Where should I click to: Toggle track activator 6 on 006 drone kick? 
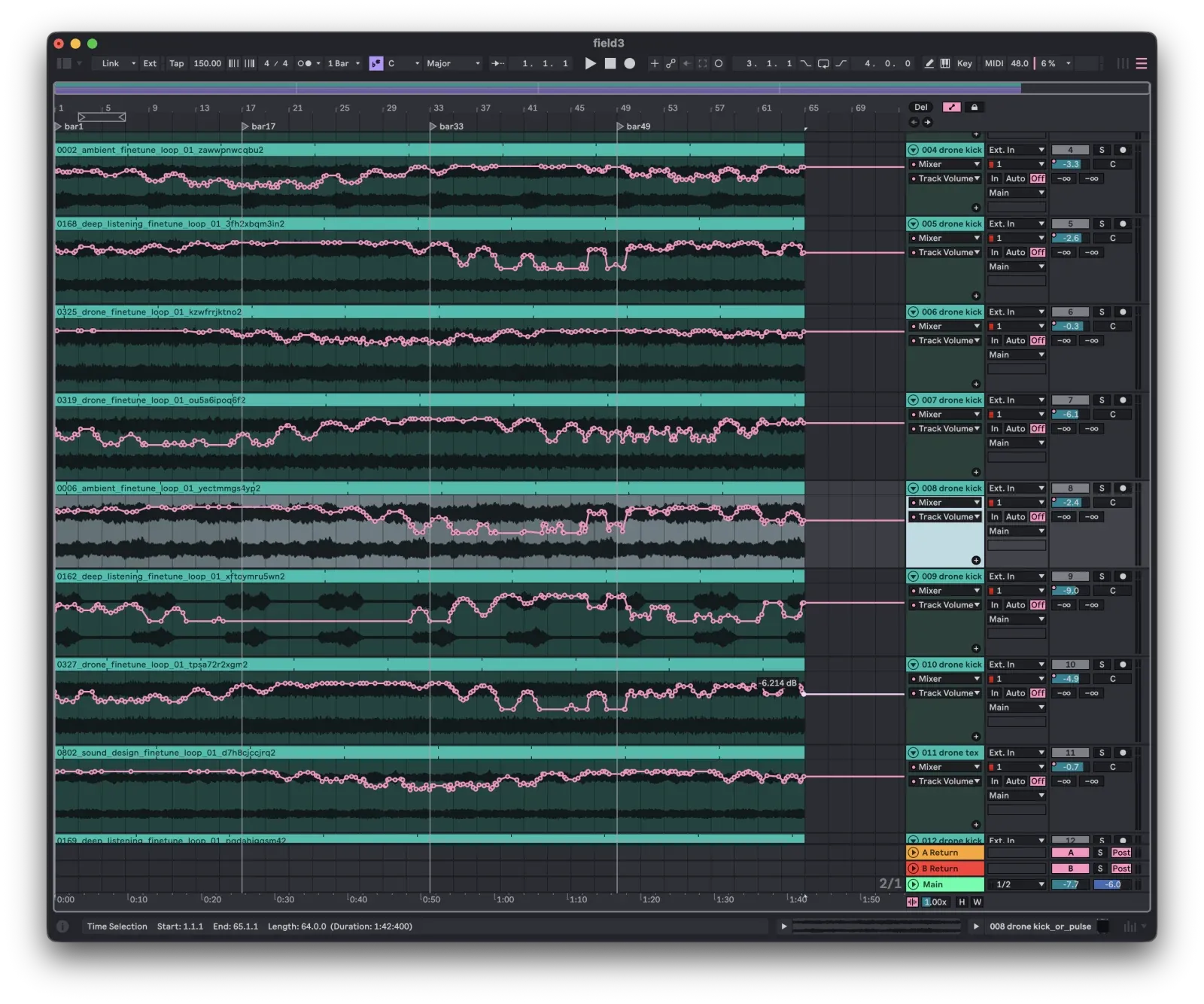[x=1070, y=312]
